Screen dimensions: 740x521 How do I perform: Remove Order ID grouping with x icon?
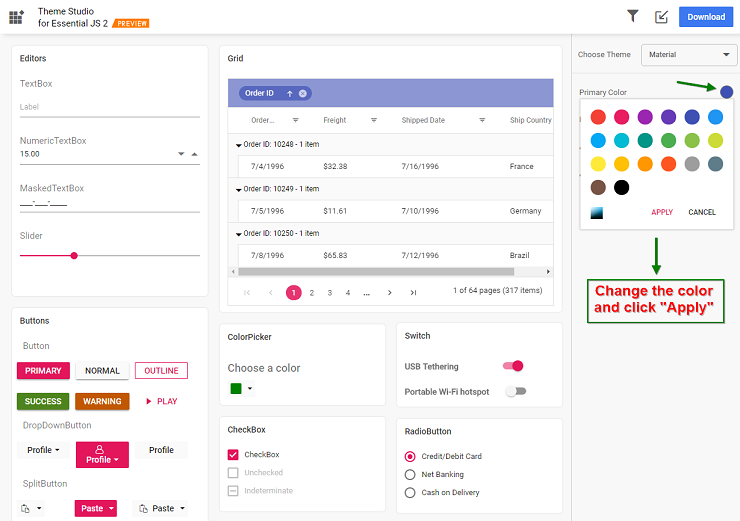coord(303,93)
